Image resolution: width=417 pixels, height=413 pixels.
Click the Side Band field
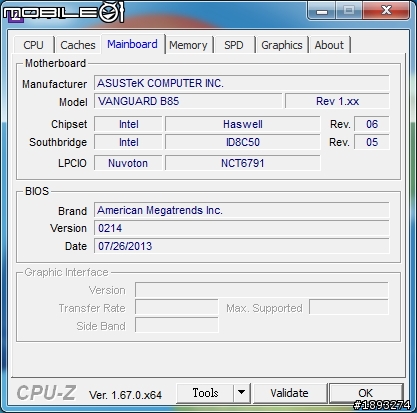click(177, 326)
